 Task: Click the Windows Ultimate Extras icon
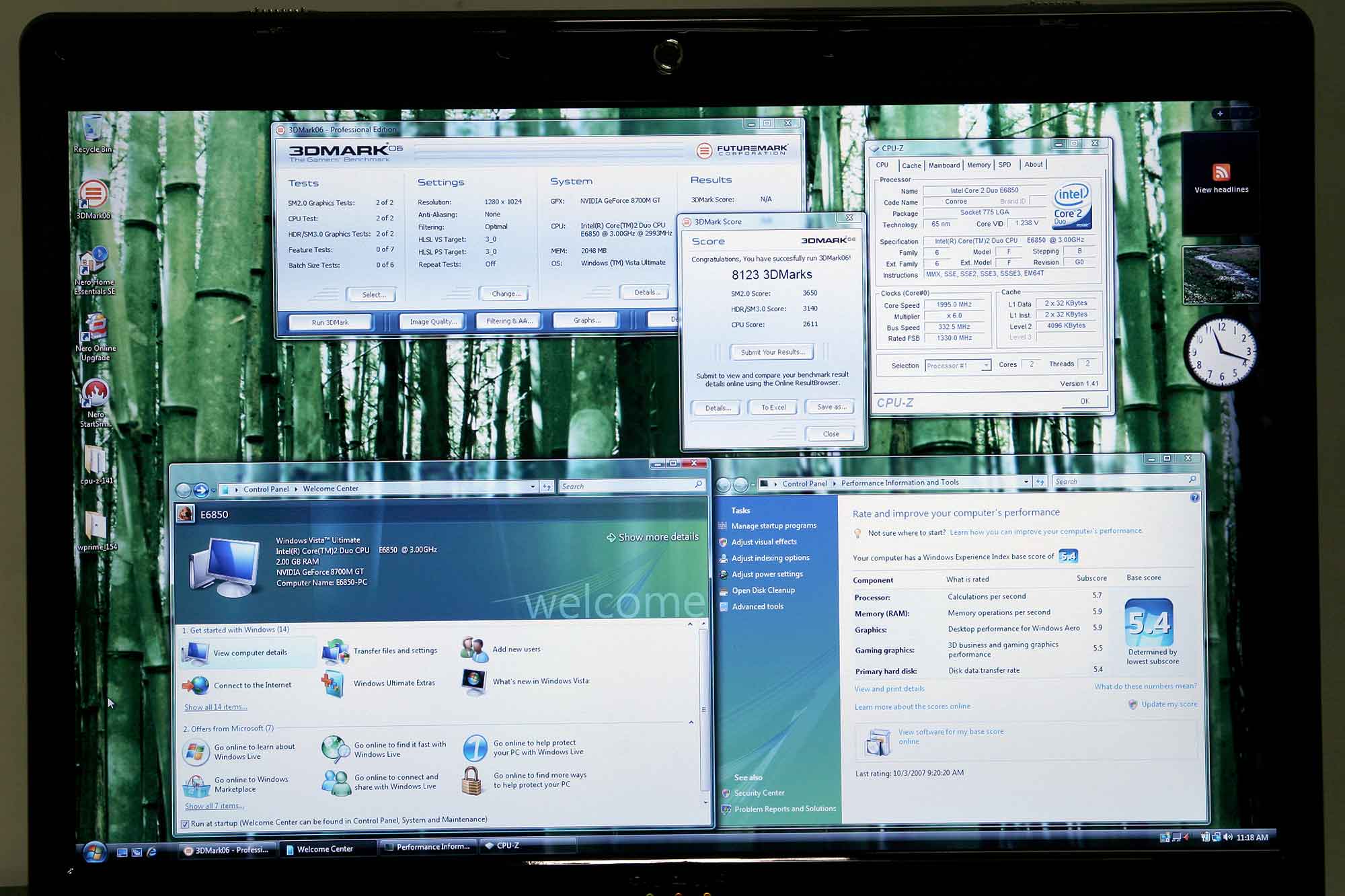(x=334, y=684)
